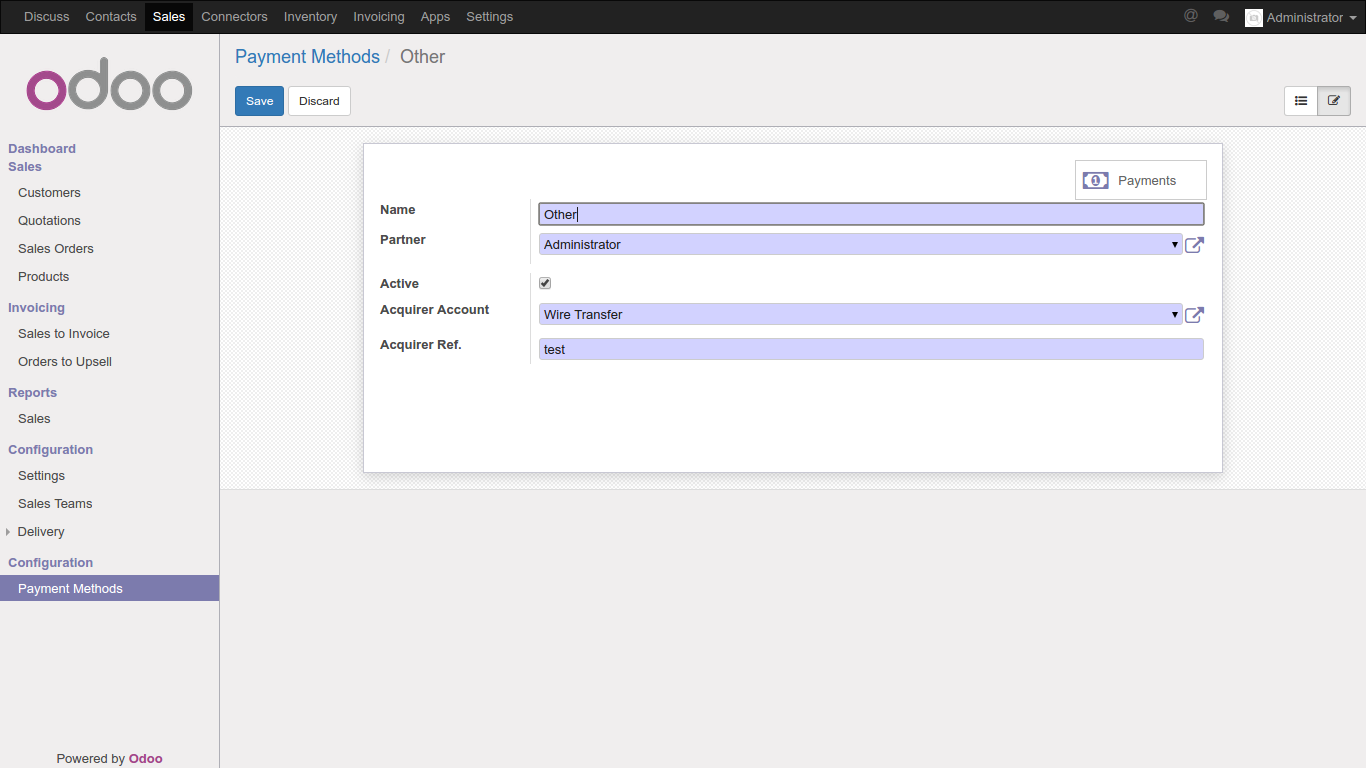Click the Name input field
The height and width of the screenshot is (768, 1366).
[871, 214]
